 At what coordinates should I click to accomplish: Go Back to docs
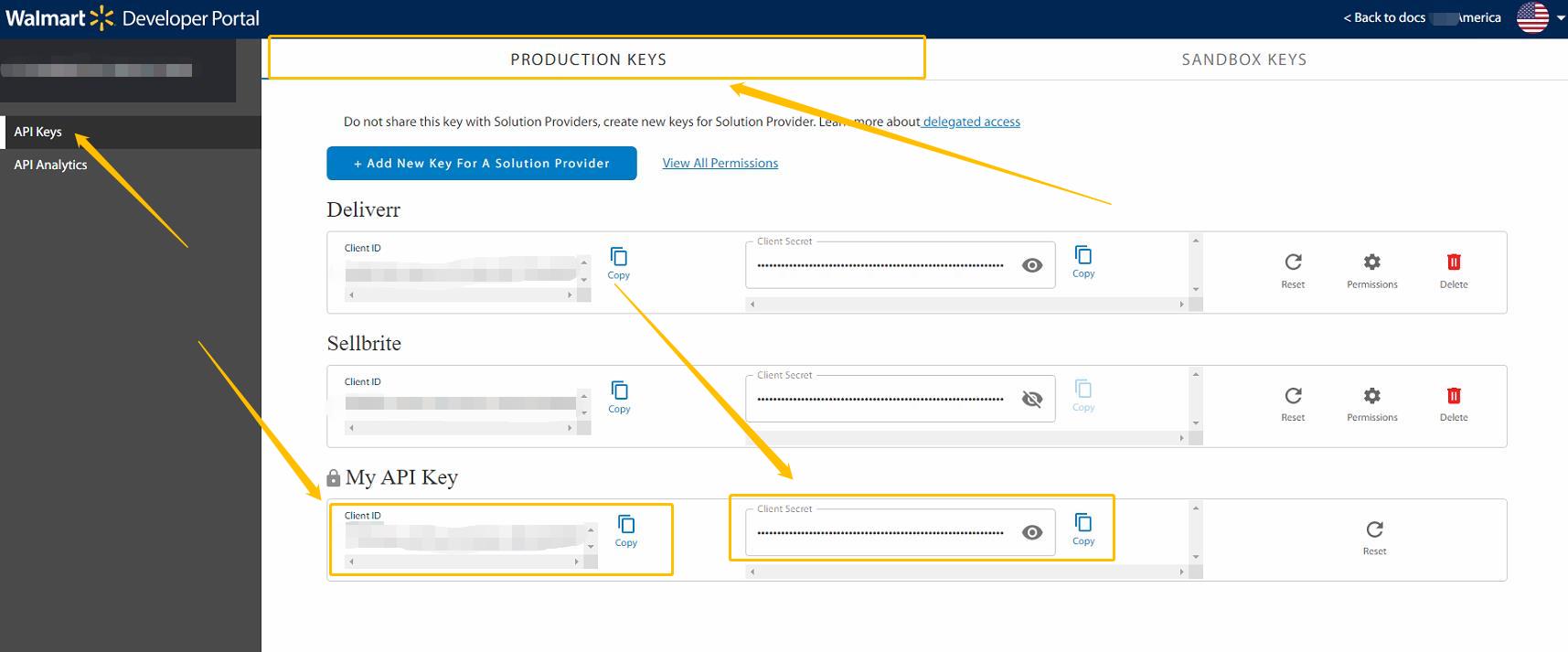pyautogui.click(x=1384, y=17)
